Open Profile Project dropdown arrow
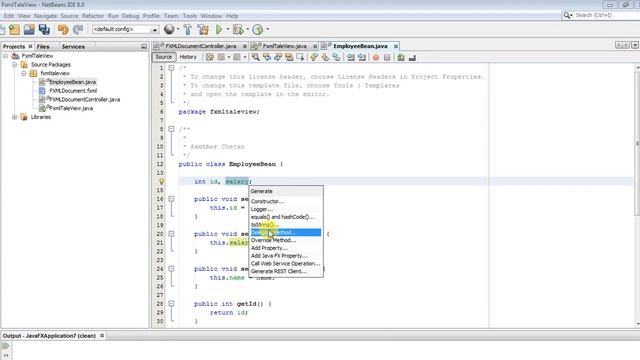 [x=268, y=29]
